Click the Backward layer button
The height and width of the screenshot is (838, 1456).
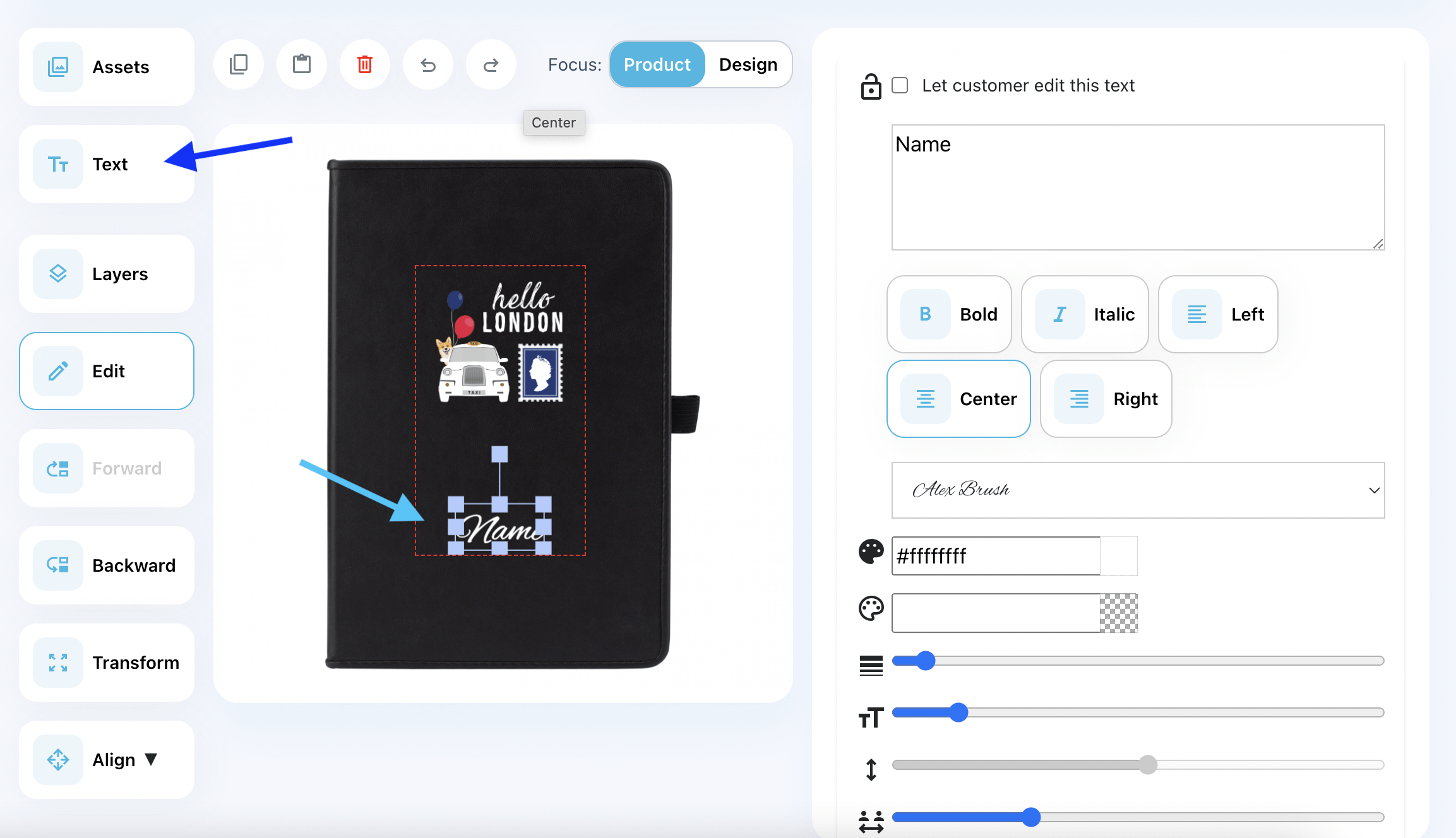click(x=107, y=565)
